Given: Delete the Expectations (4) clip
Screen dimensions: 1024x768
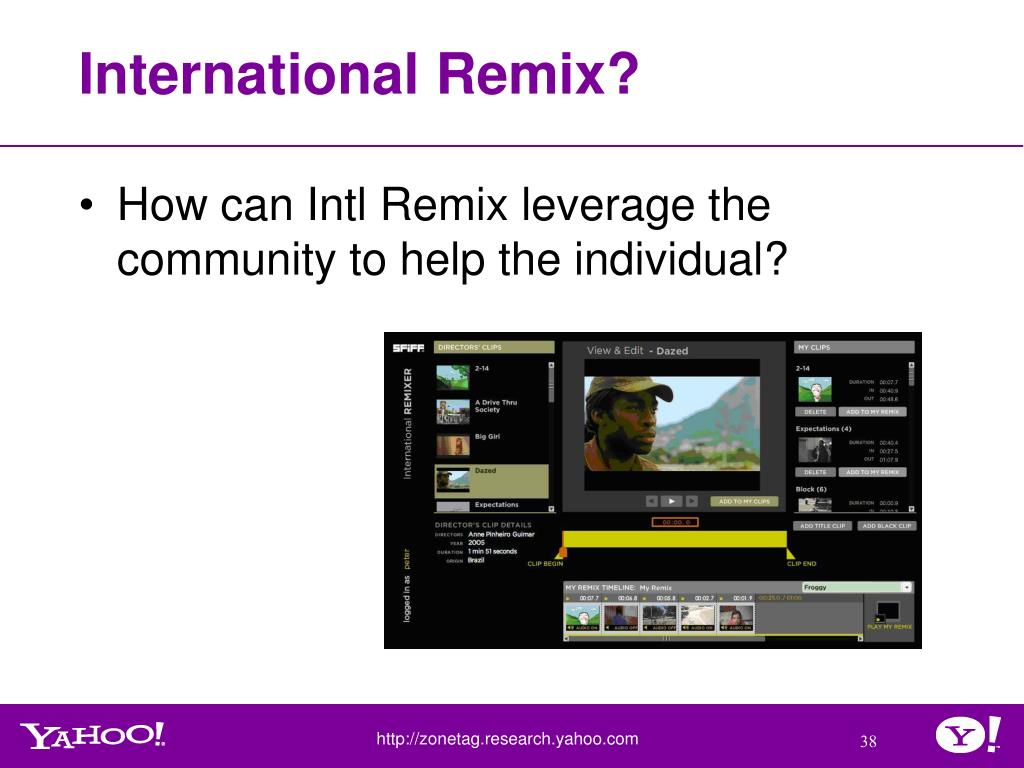Looking at the screenshot, I should 815,472.
